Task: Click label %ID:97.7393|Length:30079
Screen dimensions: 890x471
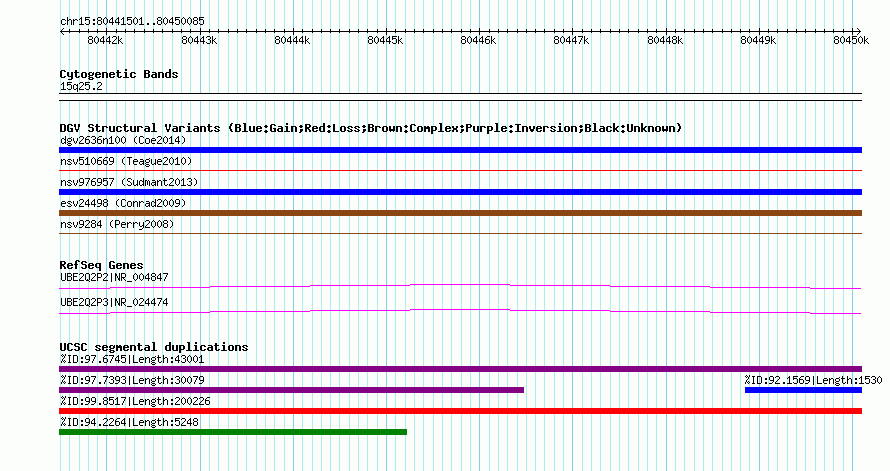Action: click(132, 380)
